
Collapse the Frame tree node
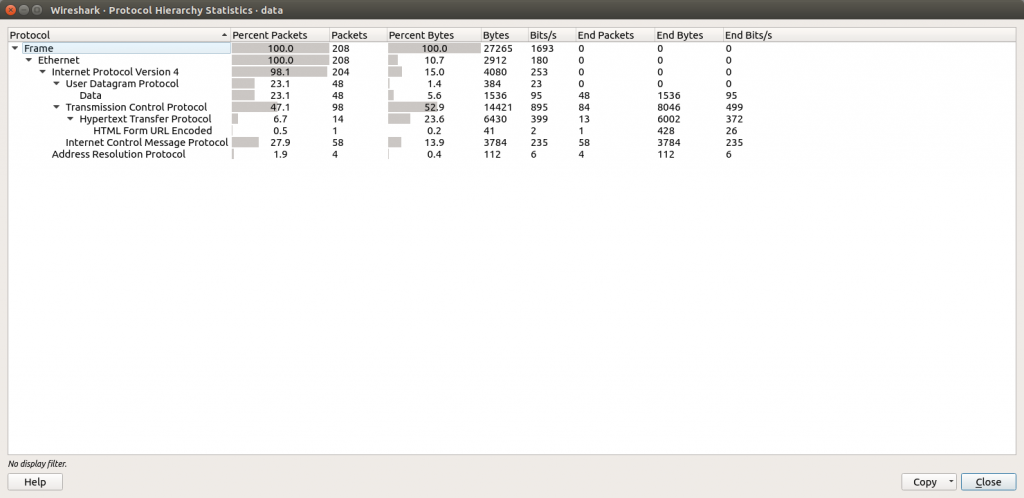pos(15,48)
